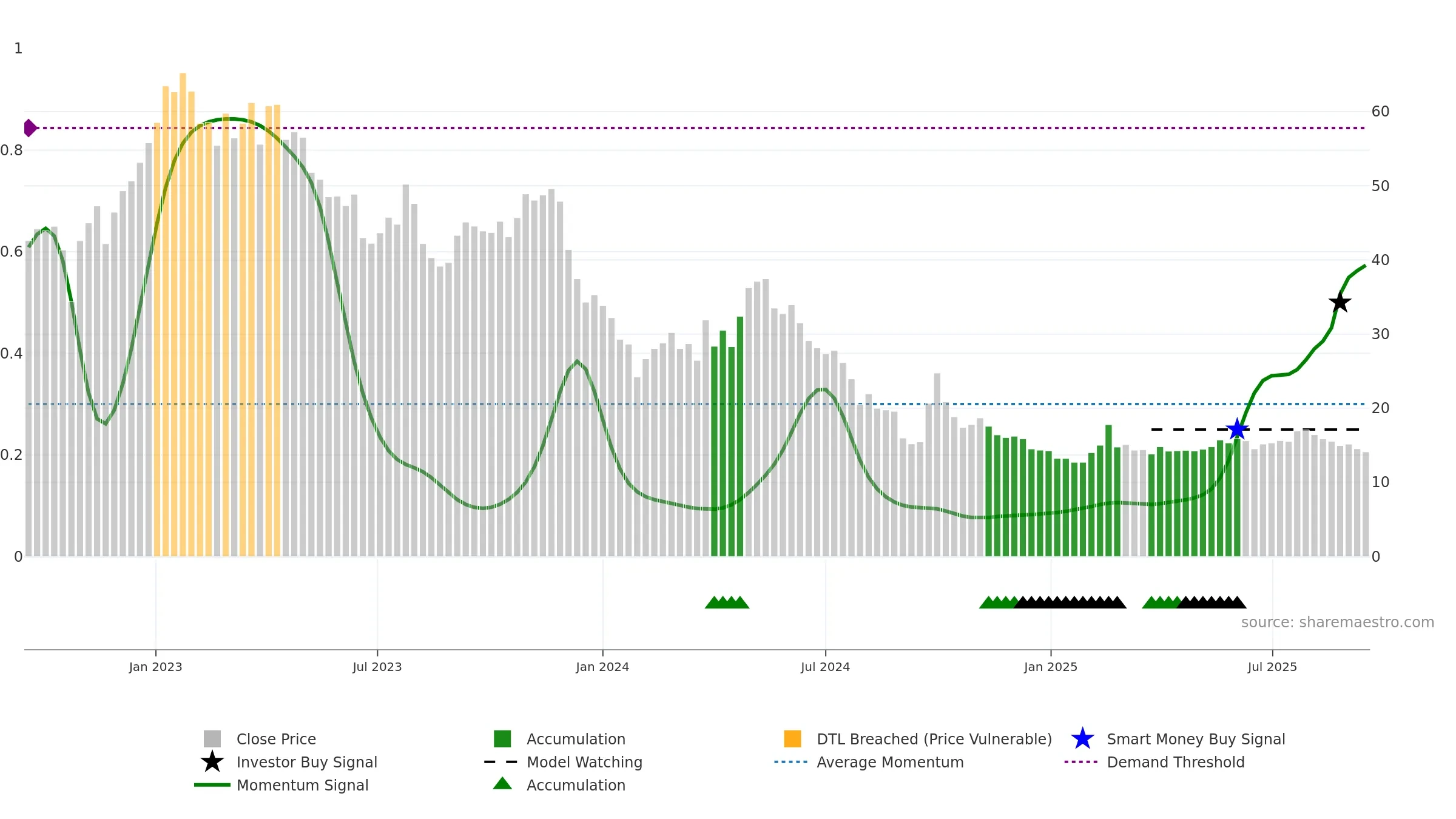Click the black star icon in legend

212,761
